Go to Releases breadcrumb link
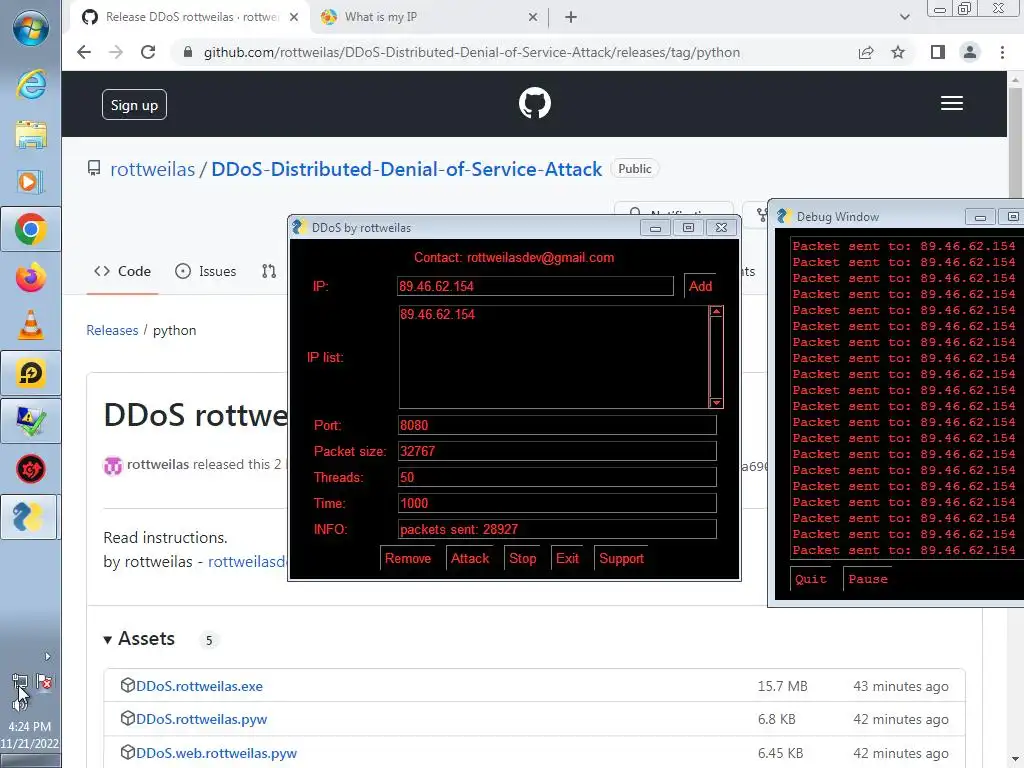 [x=112, y=330]
